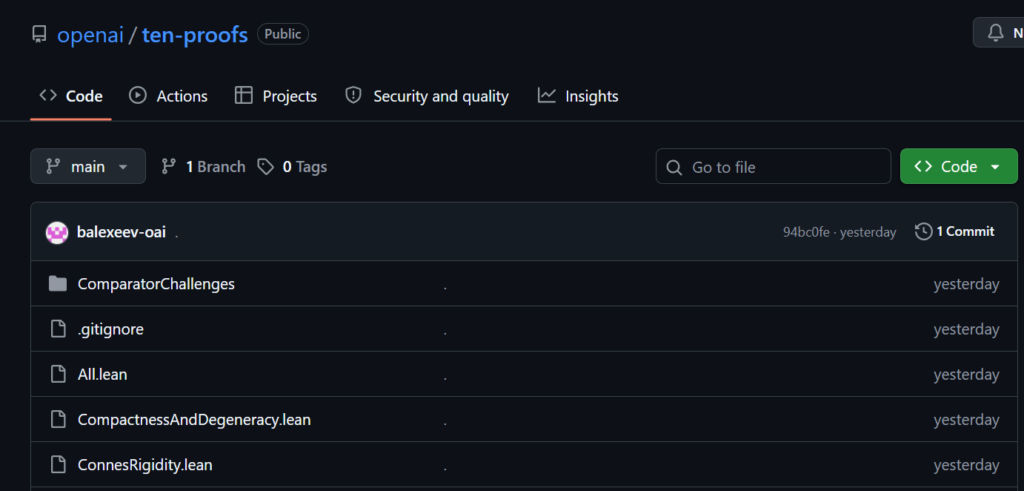This screenshot has width=1024, height=491.
Task: Select the Code tab
Action: click(71, 96)
